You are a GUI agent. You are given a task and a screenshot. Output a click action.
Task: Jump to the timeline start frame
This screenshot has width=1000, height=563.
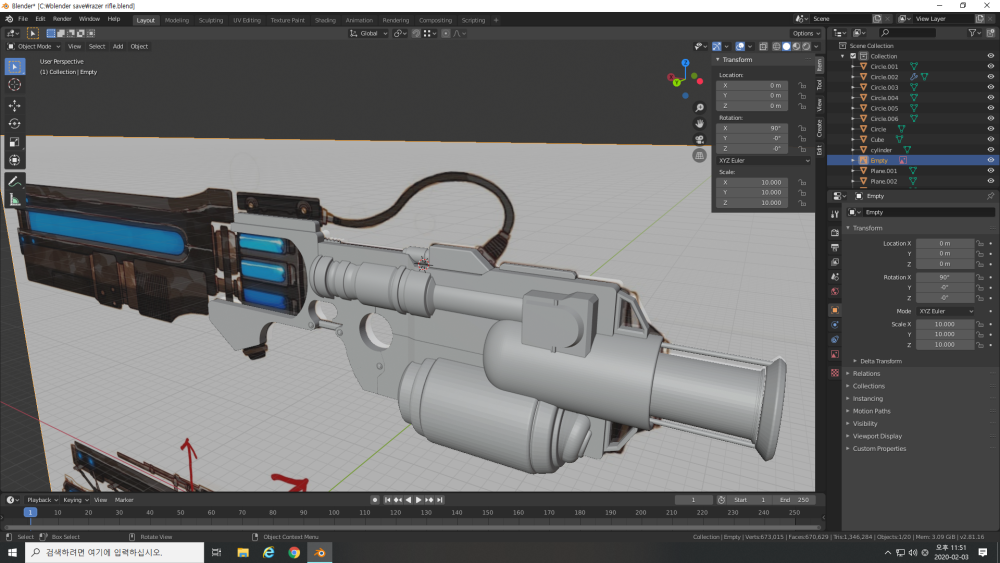click(387, 500)
